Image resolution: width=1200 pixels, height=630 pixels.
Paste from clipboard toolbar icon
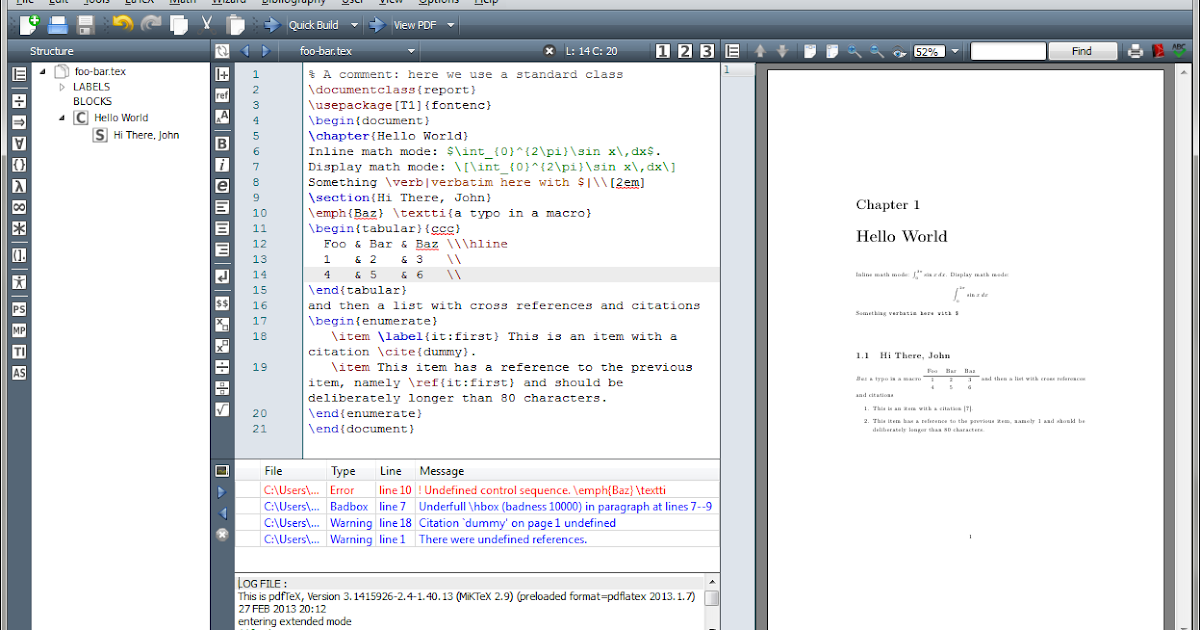click(235, 24)
